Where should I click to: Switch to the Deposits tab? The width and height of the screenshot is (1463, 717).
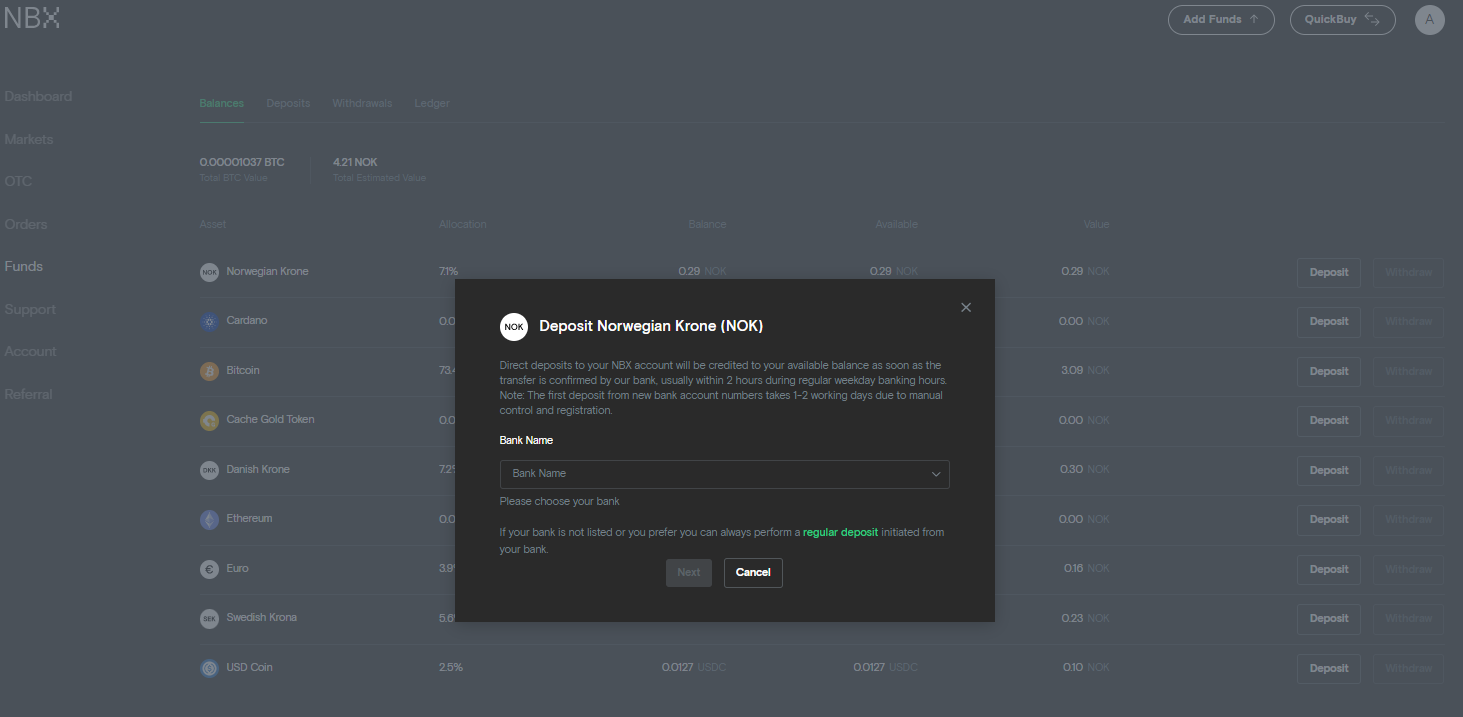(288, 103)
